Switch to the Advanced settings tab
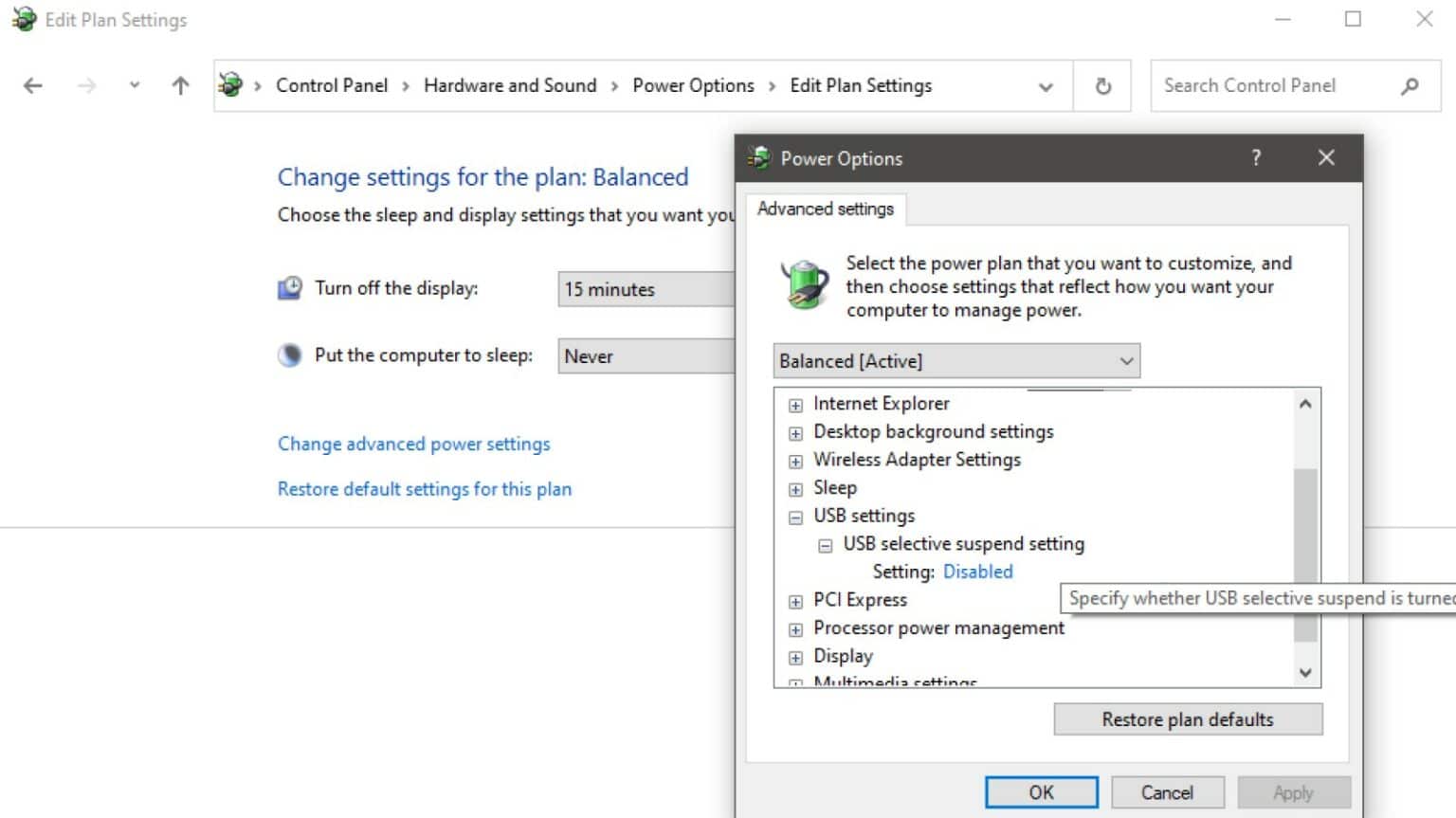The height and width of the screenshot is (818, 1456). pos(826,209)
